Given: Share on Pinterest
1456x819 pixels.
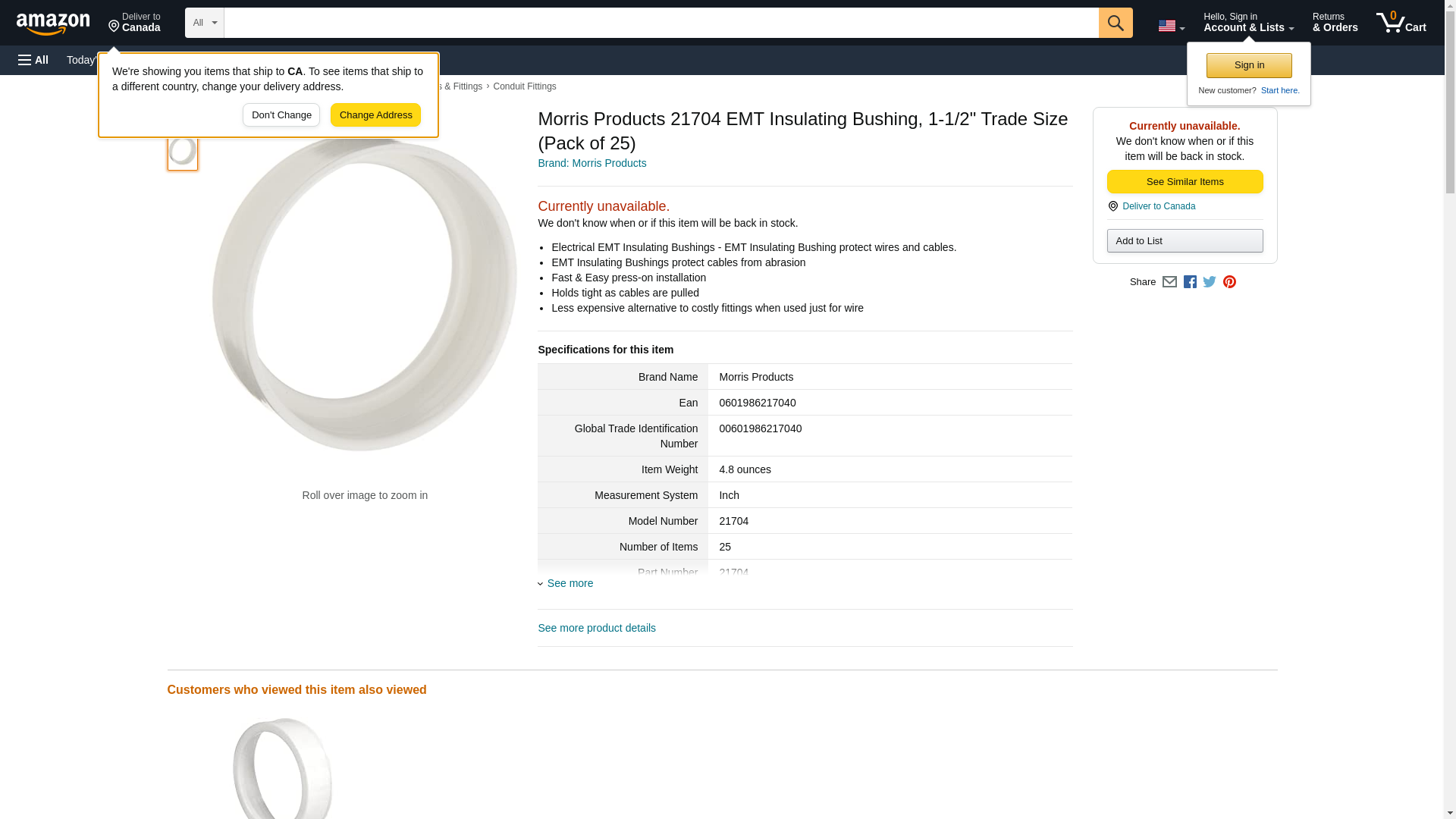Looking at the screenshot, I should [1229, 282].
